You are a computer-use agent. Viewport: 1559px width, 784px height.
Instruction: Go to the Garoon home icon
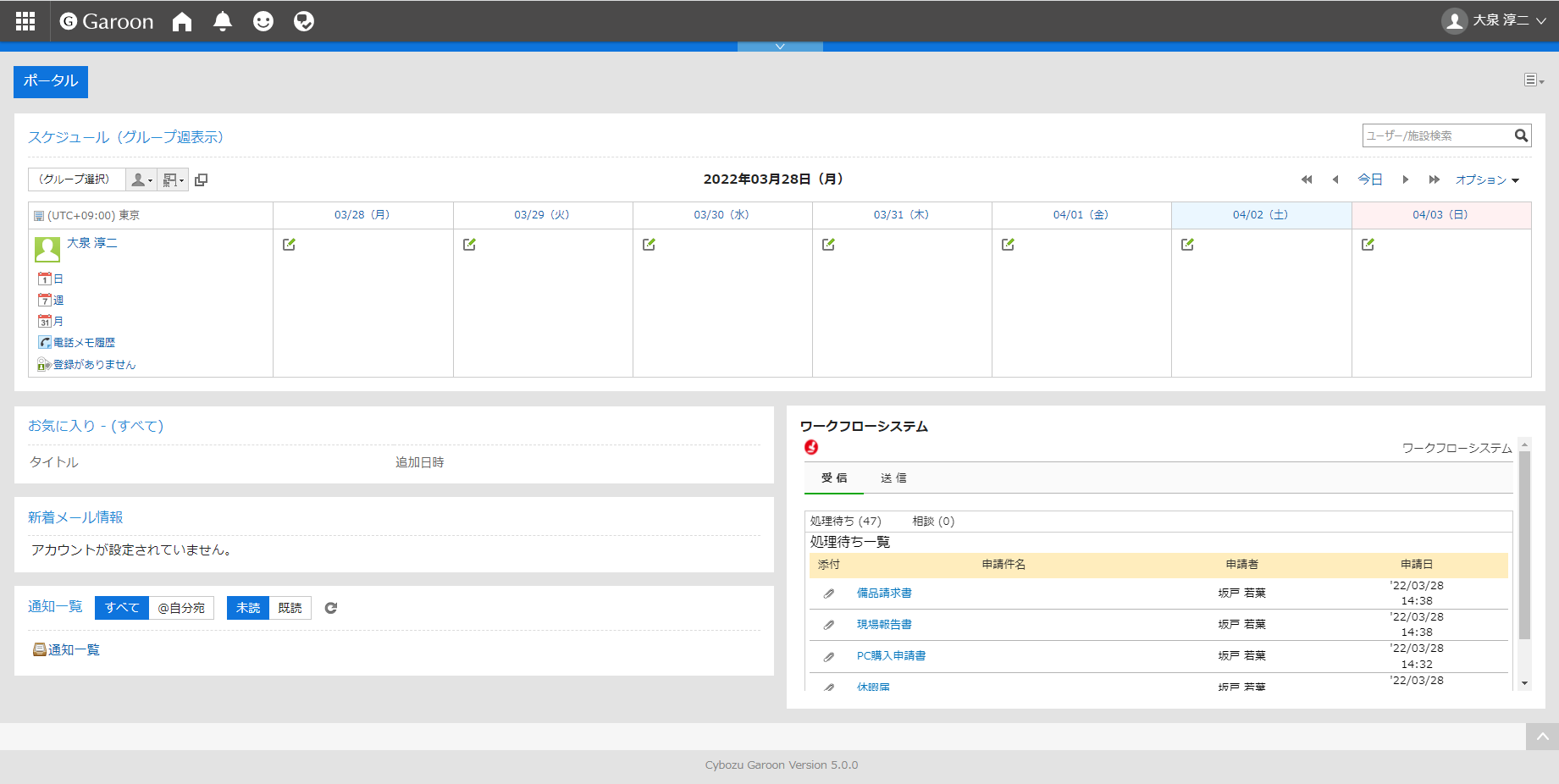(182, 21)
